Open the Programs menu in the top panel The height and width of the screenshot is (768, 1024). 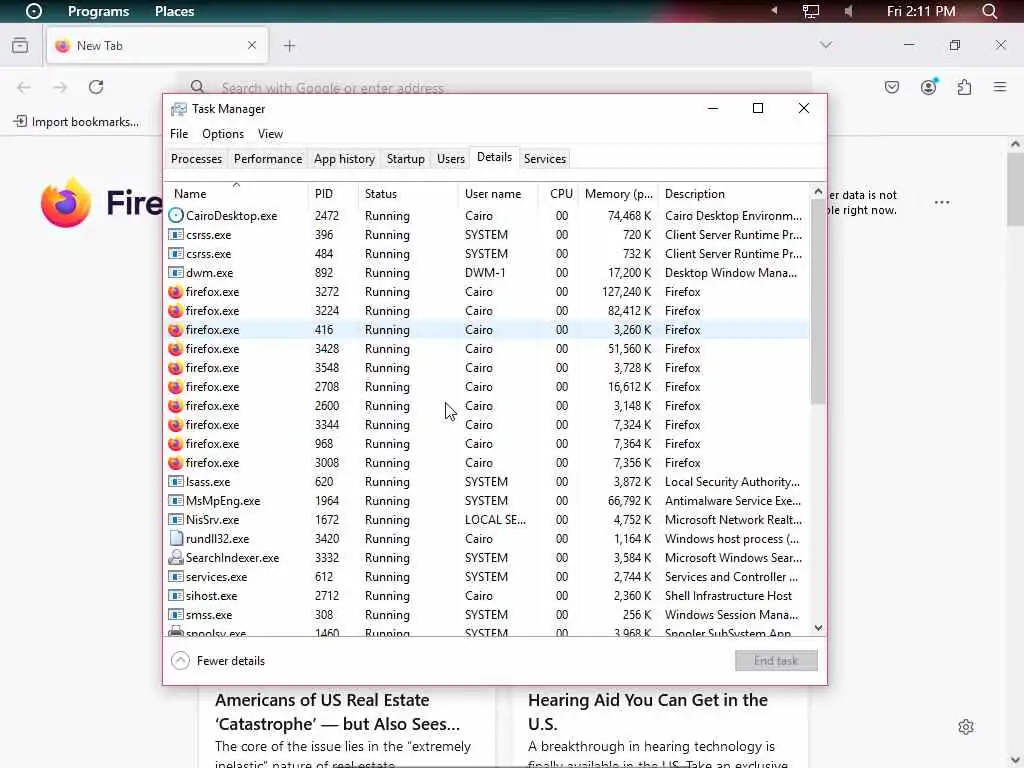tap(98, 11)
